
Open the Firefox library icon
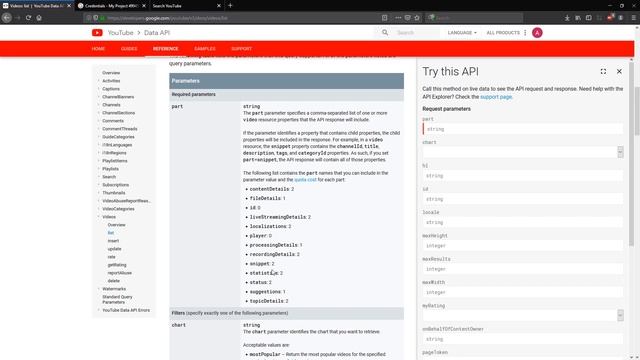578,18
